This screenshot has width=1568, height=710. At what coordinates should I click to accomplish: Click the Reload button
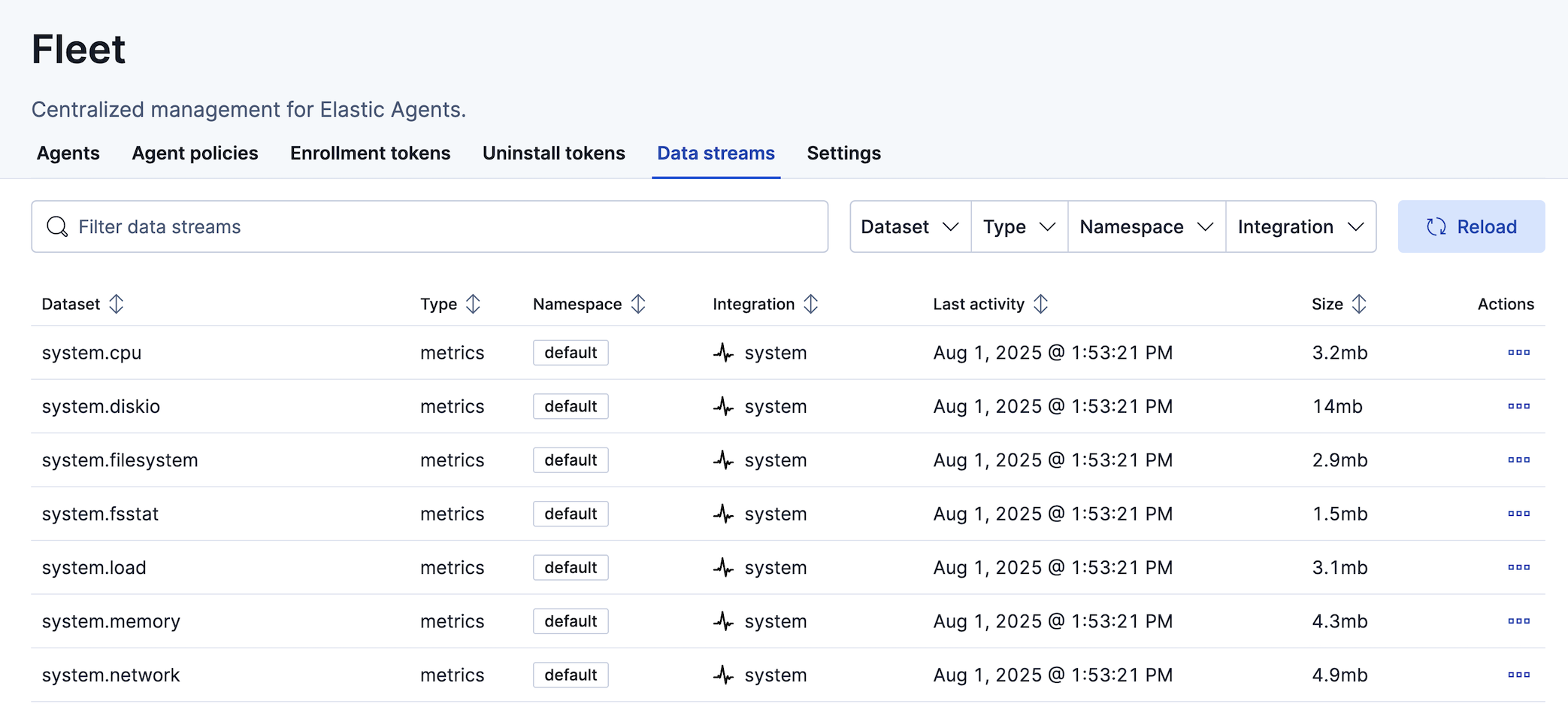[1471, 226]
